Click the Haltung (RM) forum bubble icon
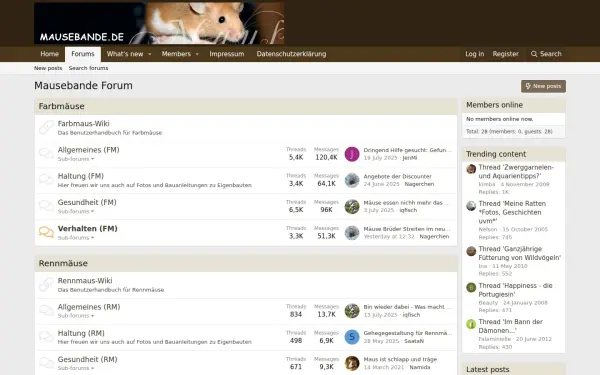This screenshot has width=600, height=375. [46, 337]
